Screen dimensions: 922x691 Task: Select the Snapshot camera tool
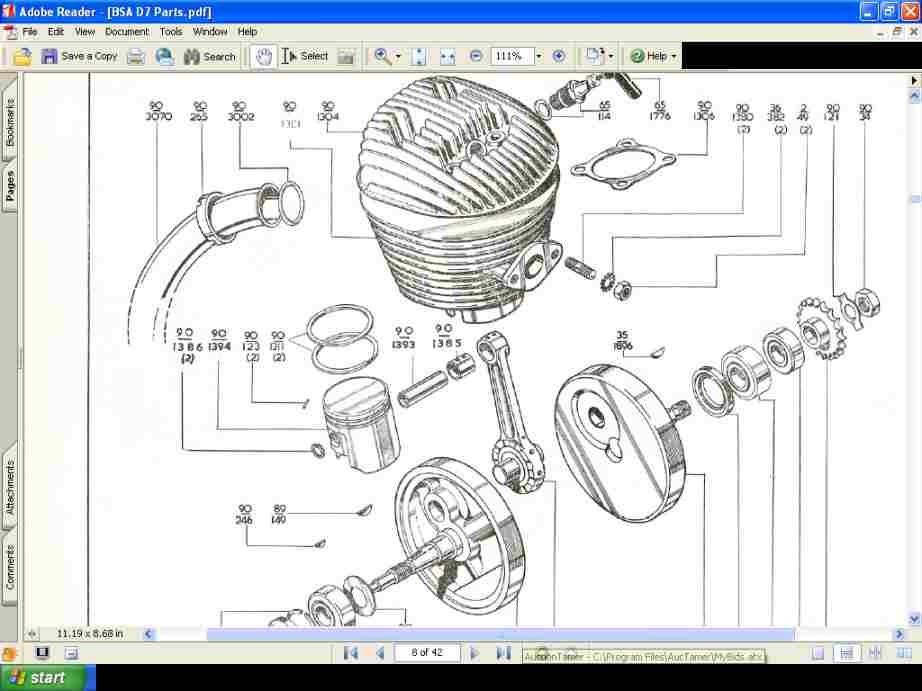[x=344, y=56]
